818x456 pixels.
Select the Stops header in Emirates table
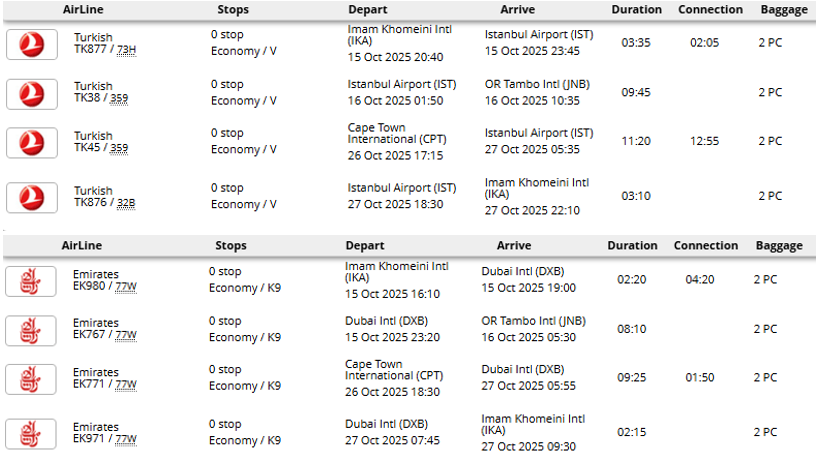pyautogui.click(x=231, y=245)
